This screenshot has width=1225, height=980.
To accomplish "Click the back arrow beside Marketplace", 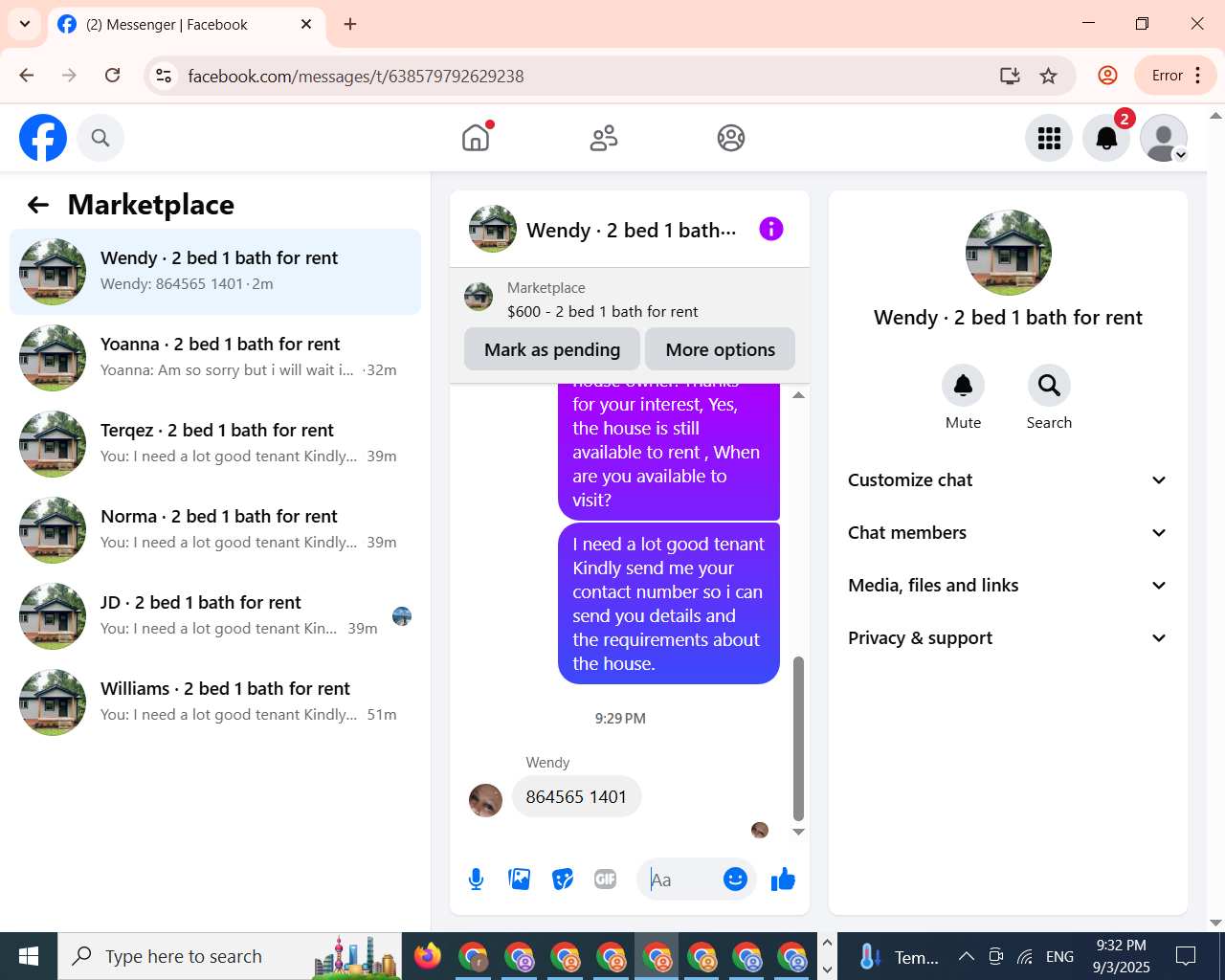I will pos(38,205).
